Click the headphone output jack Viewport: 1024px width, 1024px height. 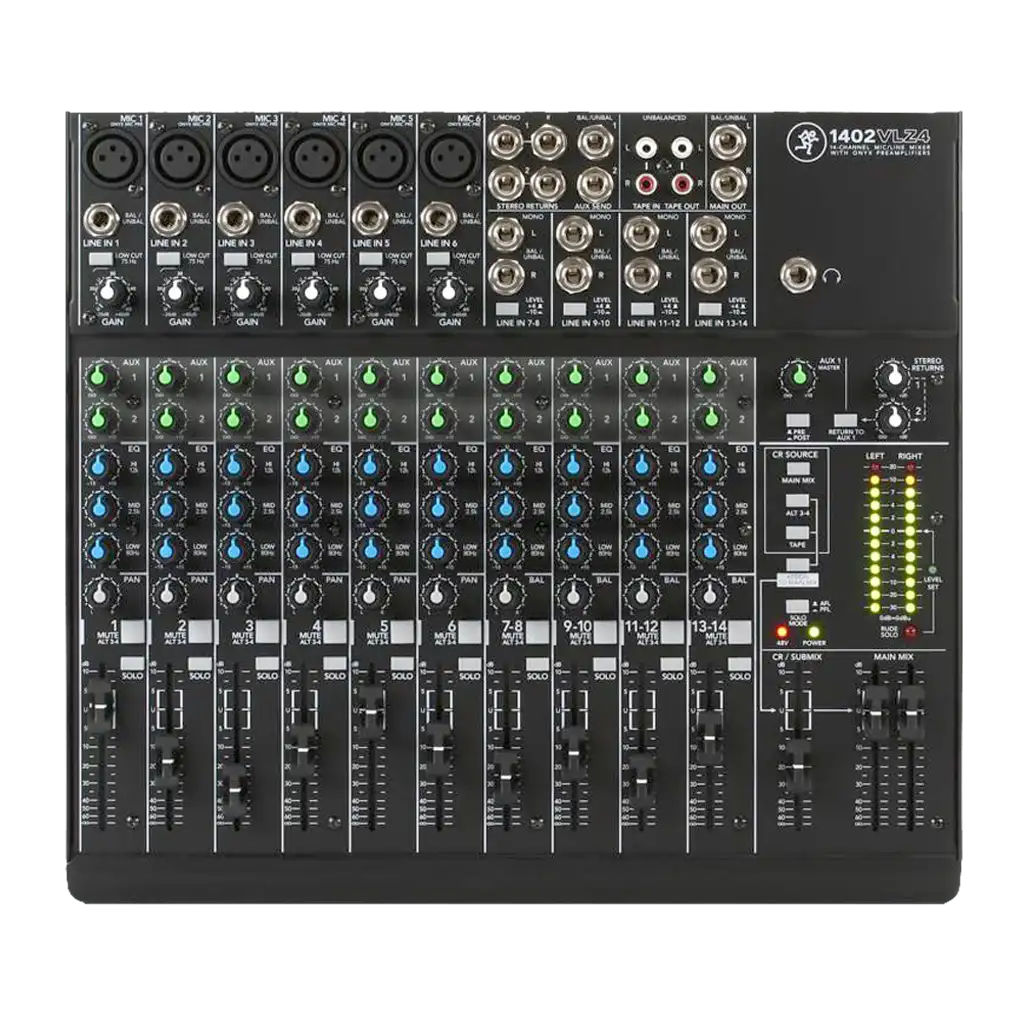(x=797, y=275)
